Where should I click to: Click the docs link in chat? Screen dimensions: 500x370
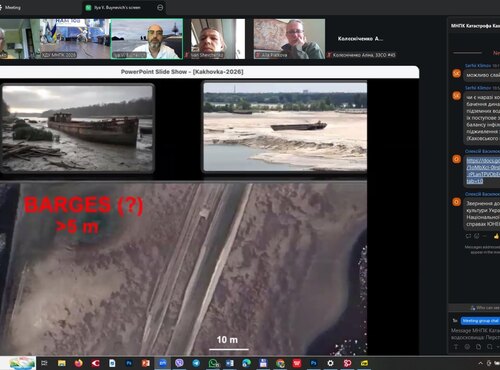pyautogui.click(x=483, y=171)
